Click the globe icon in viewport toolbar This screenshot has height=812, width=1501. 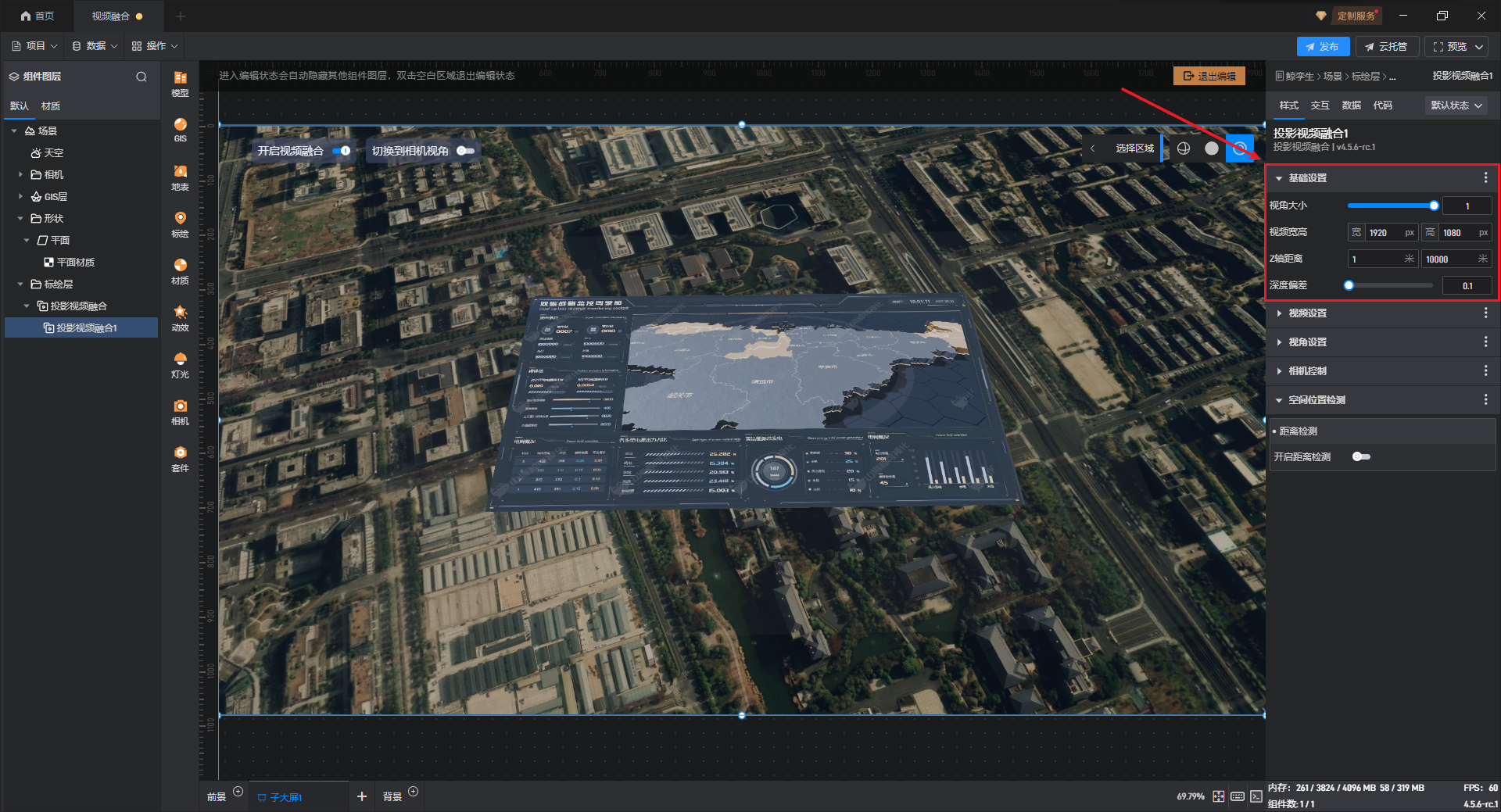click(x=1184, y=148)
